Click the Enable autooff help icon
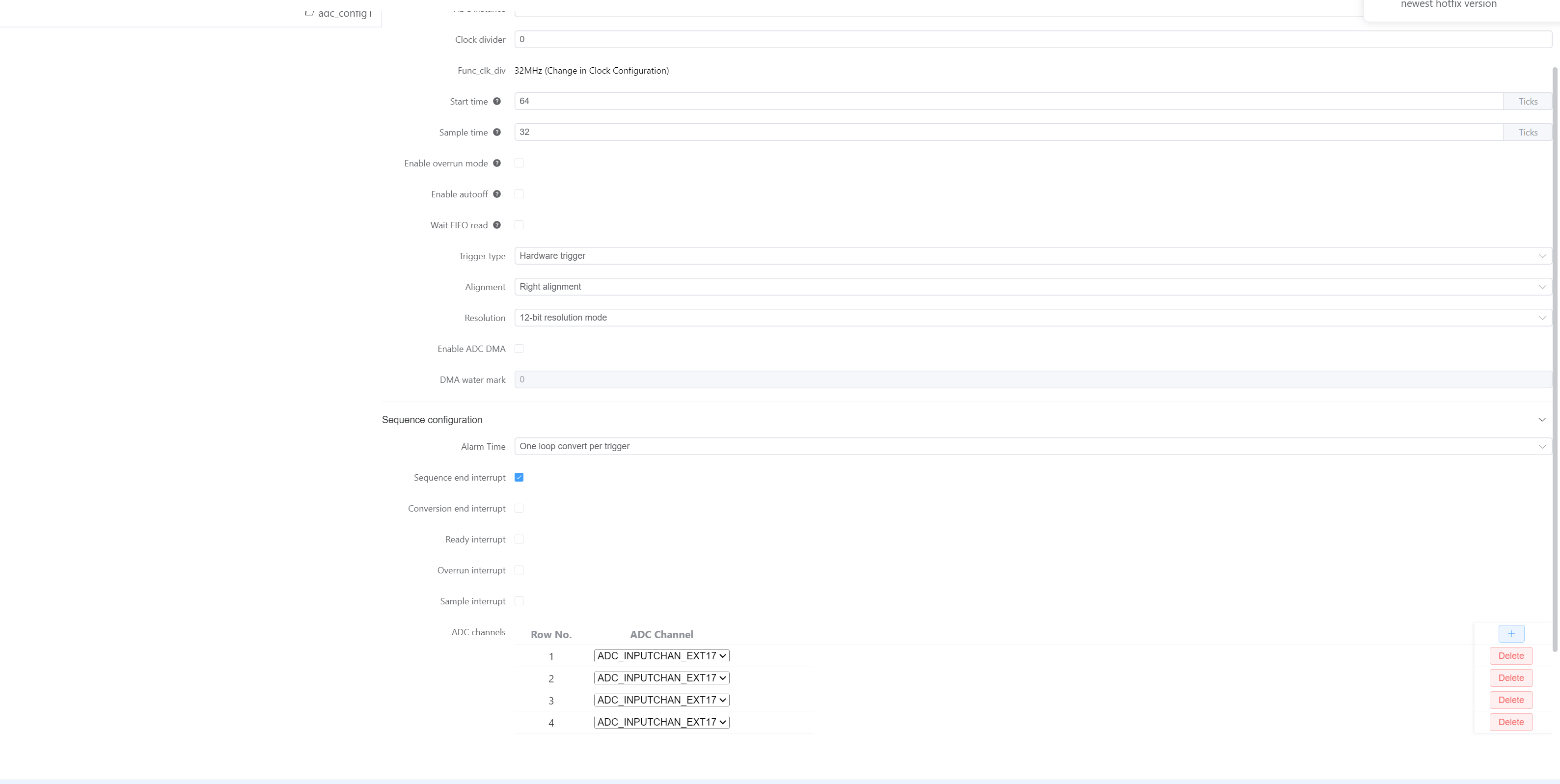This screenshot has height=784, width=1560. [x=496, y=194]
